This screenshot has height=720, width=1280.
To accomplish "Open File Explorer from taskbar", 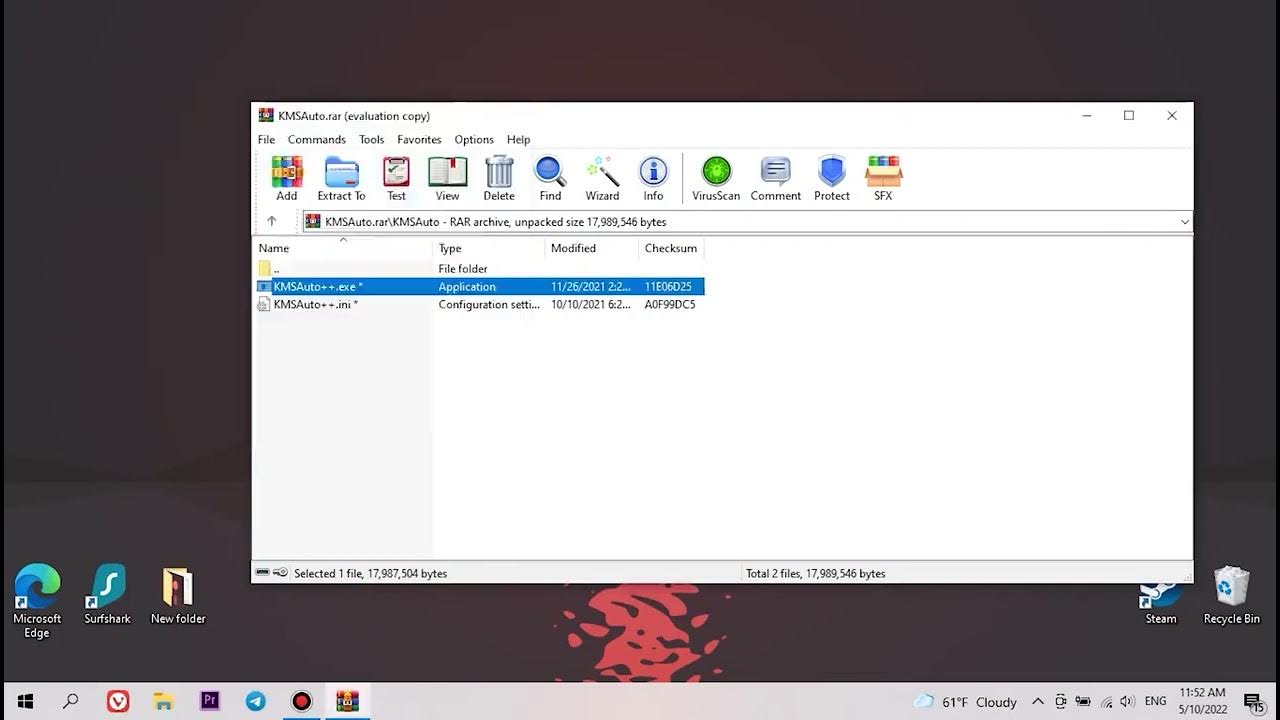I will click(164, 701).
